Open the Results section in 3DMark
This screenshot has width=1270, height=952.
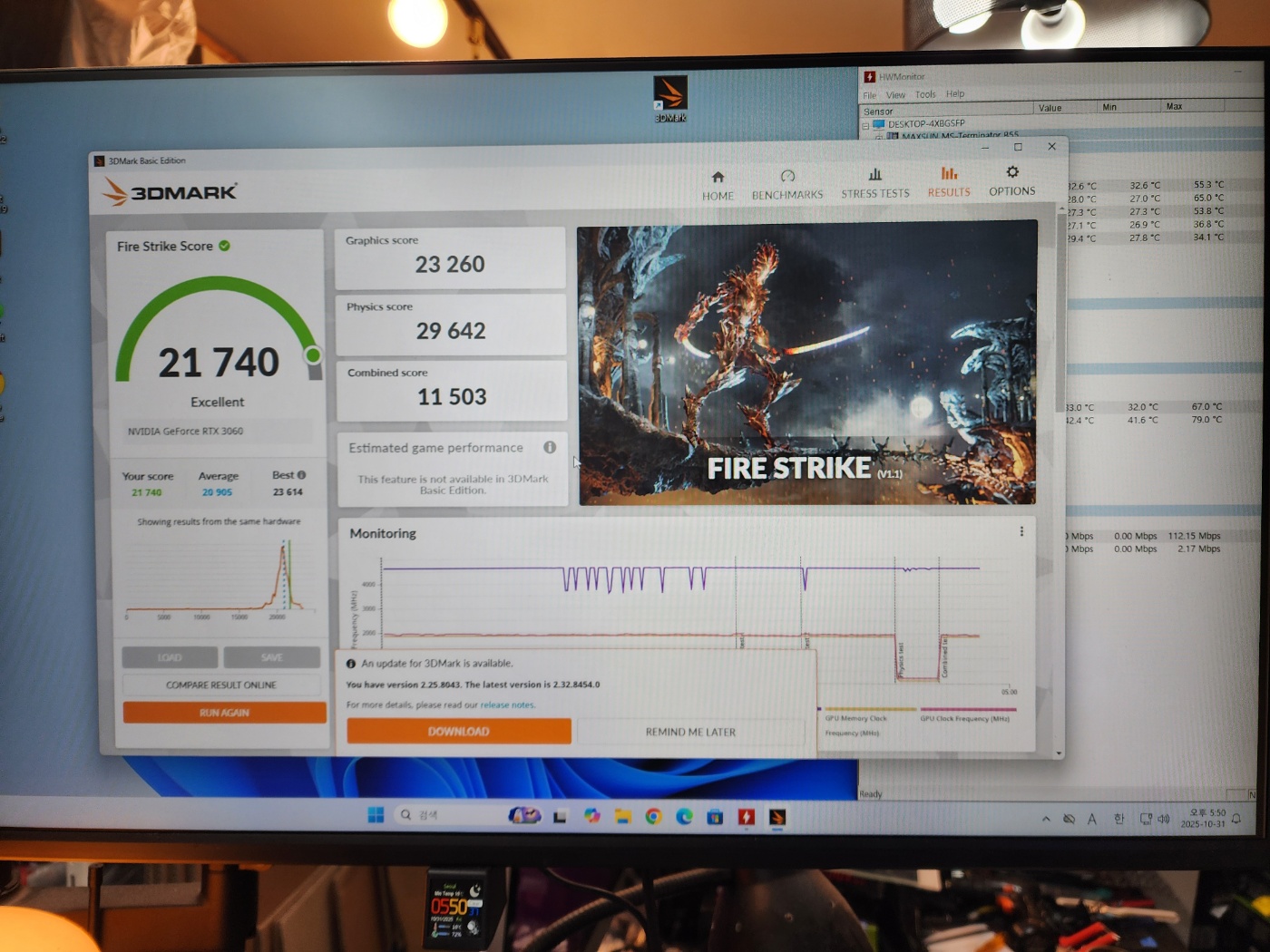949,181
